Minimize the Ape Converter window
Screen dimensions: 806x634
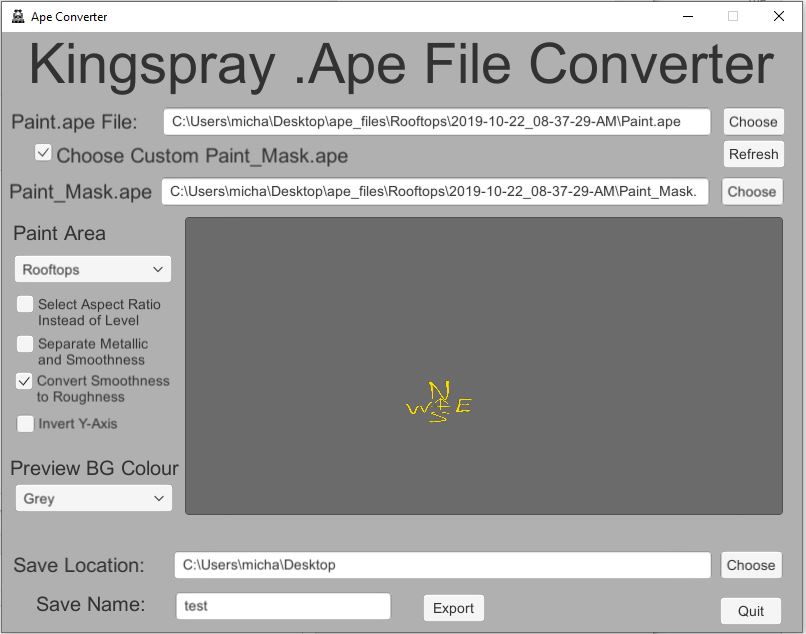688,16
